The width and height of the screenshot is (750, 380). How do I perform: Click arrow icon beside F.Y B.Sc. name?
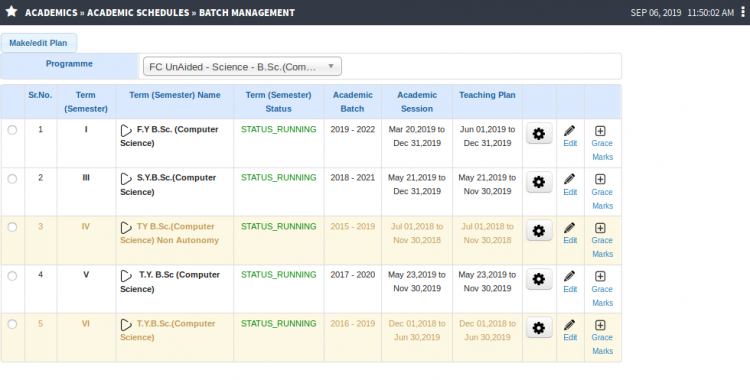pyautogui.click(x=126, y=130)
